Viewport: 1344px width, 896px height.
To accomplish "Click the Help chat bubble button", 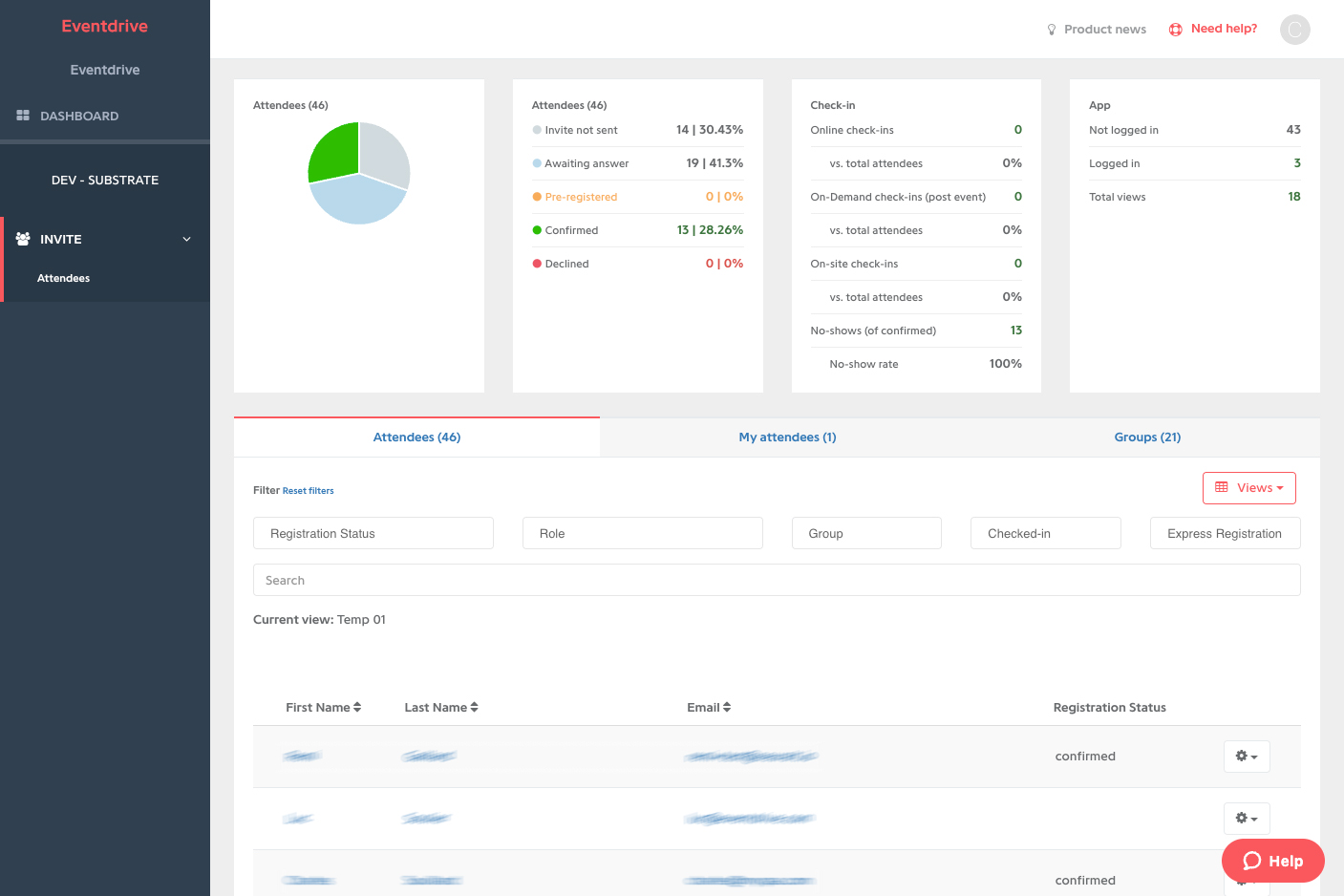I will click(x=1273, y=861).
